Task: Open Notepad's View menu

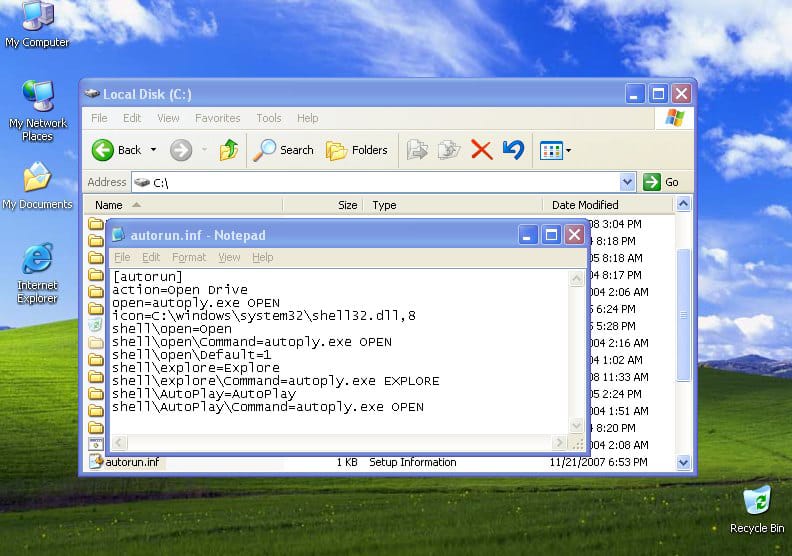Action: pos(229,258)
